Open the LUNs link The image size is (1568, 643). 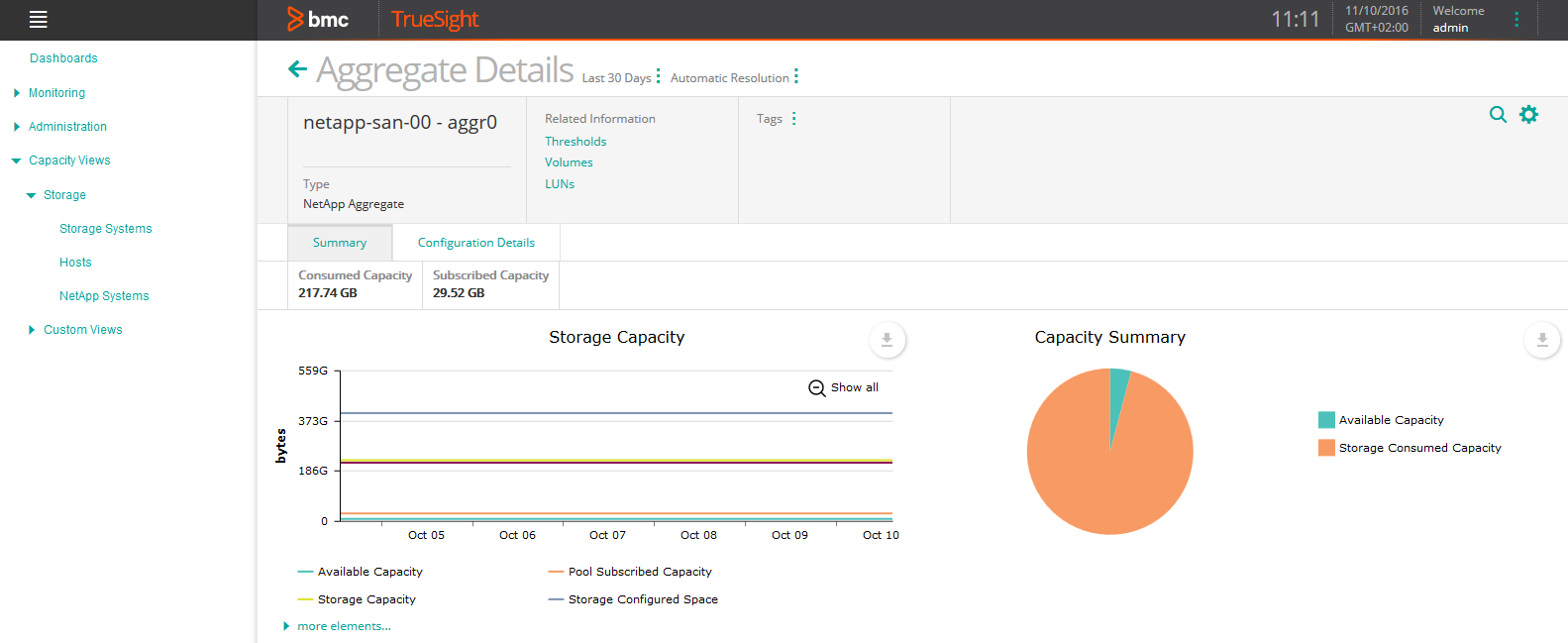[x=560, y=184]
